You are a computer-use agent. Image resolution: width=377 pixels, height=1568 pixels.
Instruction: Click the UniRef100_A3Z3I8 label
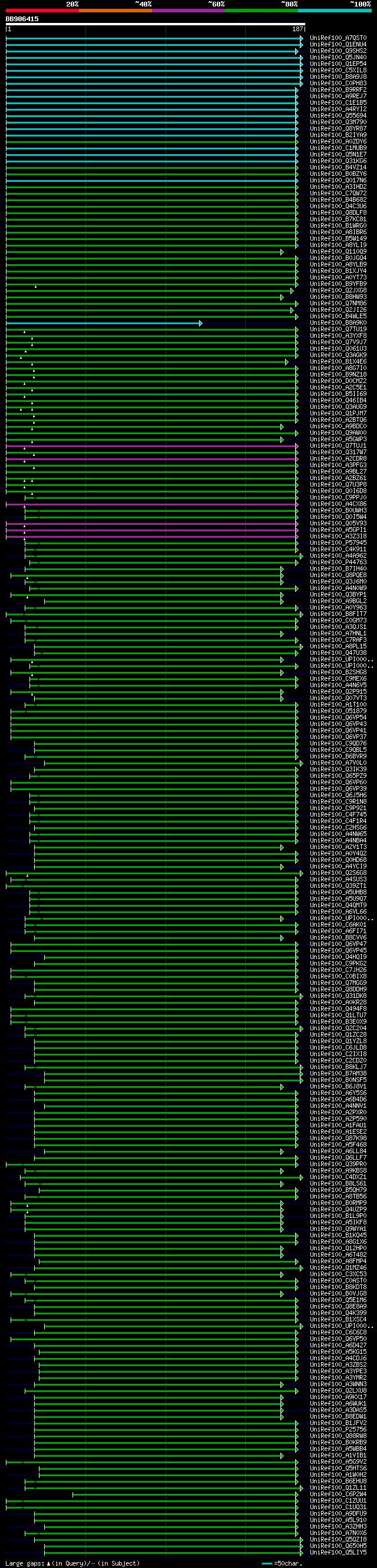338,536
